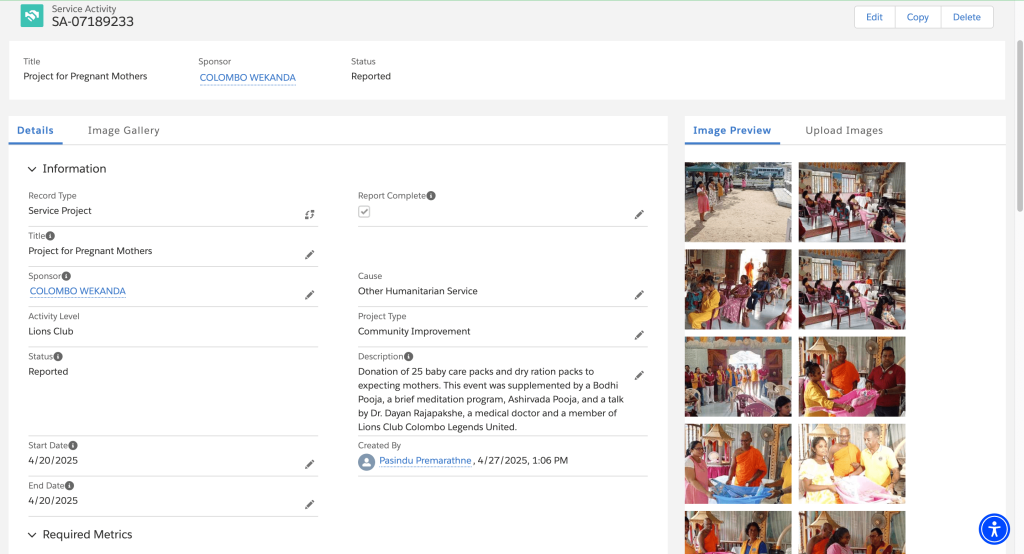The height and width of the screenshot is (554, 1024).
Task: Edit the Project Type pencil icon
Action: point(639,335)
